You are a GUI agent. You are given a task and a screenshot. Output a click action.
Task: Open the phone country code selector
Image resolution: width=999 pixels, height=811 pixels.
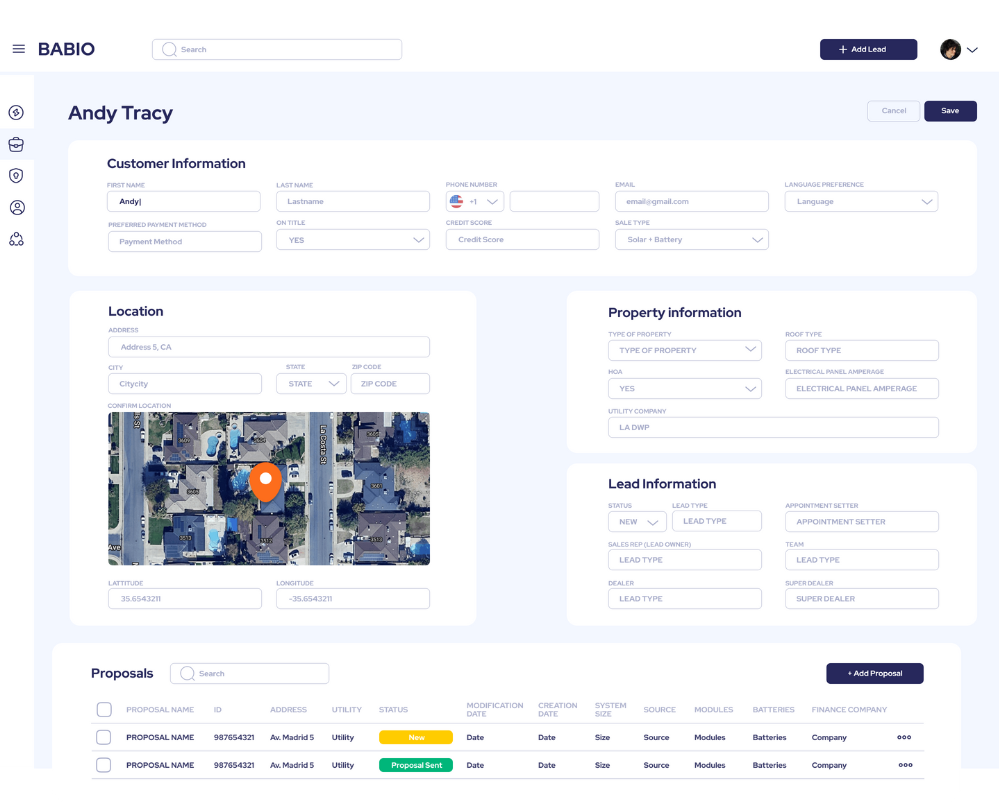coord(474,201)
